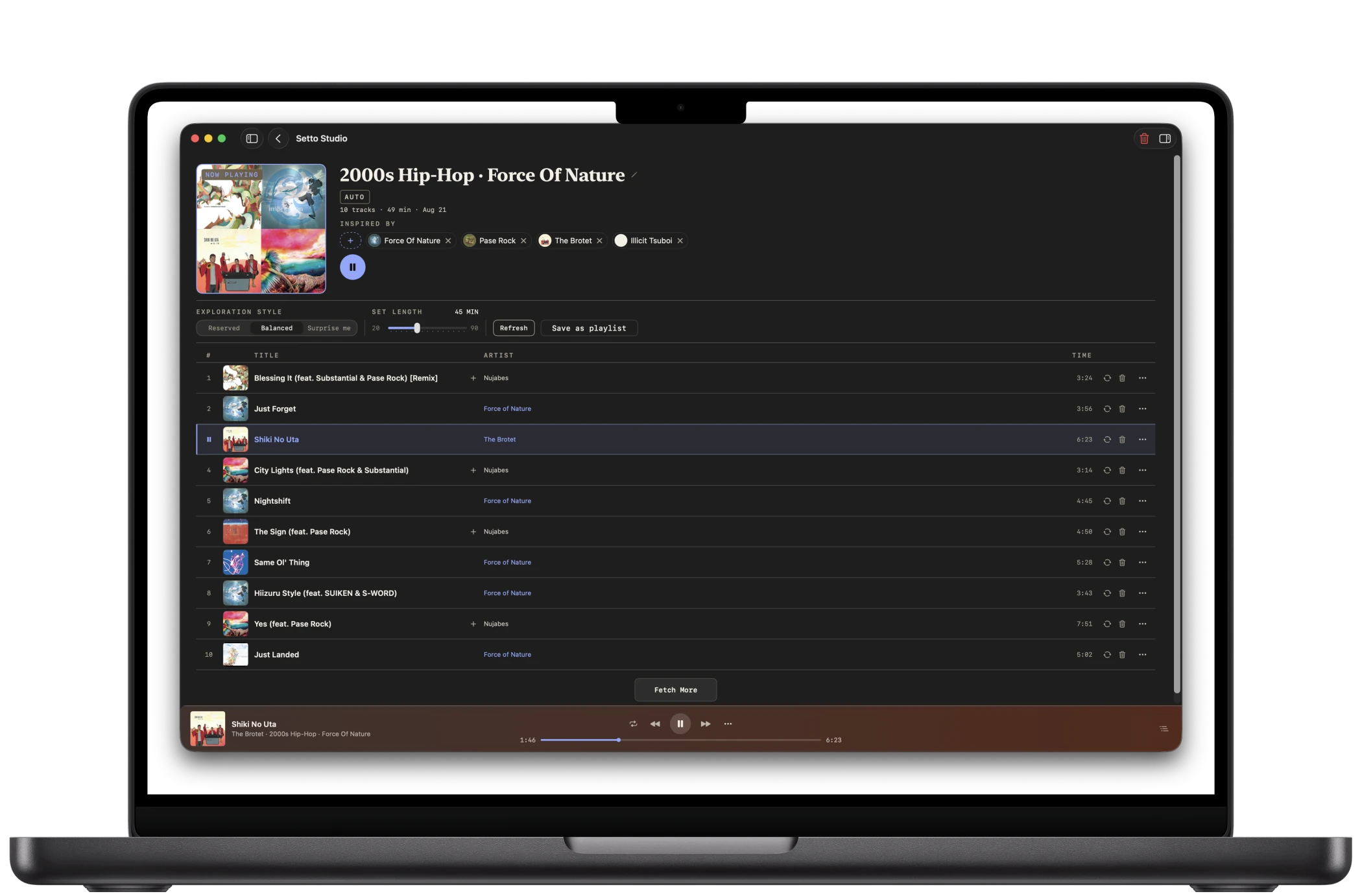The width and height of the screenshot is (1362, 896).
Task: Delete this set with red trash icon
Action: click(1144, 139)
